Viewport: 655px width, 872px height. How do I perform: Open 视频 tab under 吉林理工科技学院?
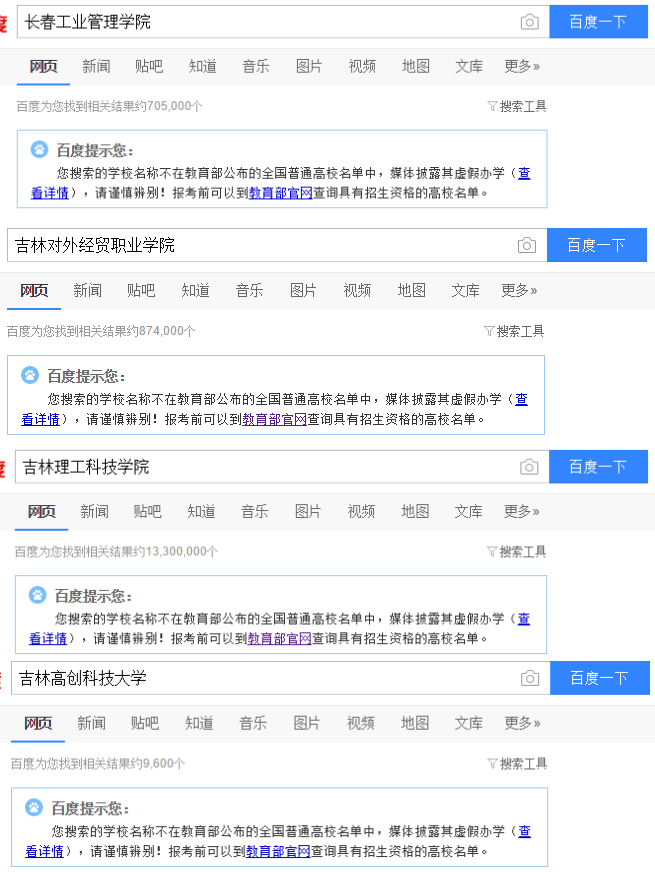coord(361,511)
